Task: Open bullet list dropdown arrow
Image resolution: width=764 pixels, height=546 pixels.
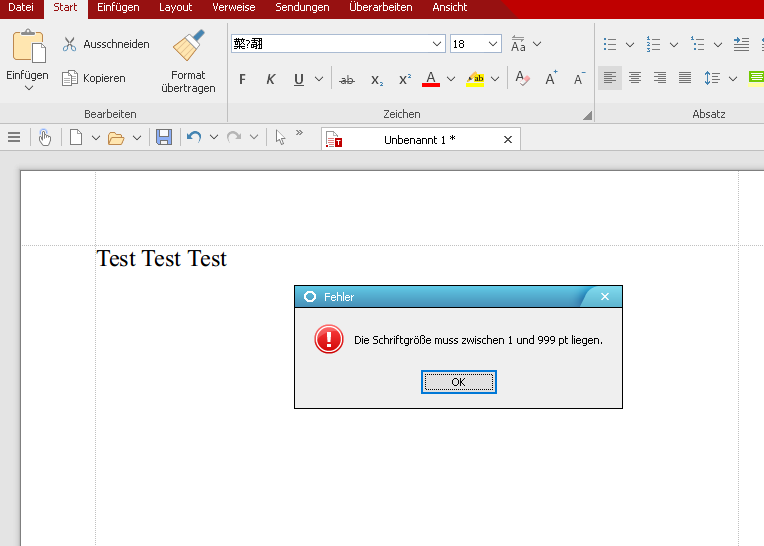Action: (630, 44)
